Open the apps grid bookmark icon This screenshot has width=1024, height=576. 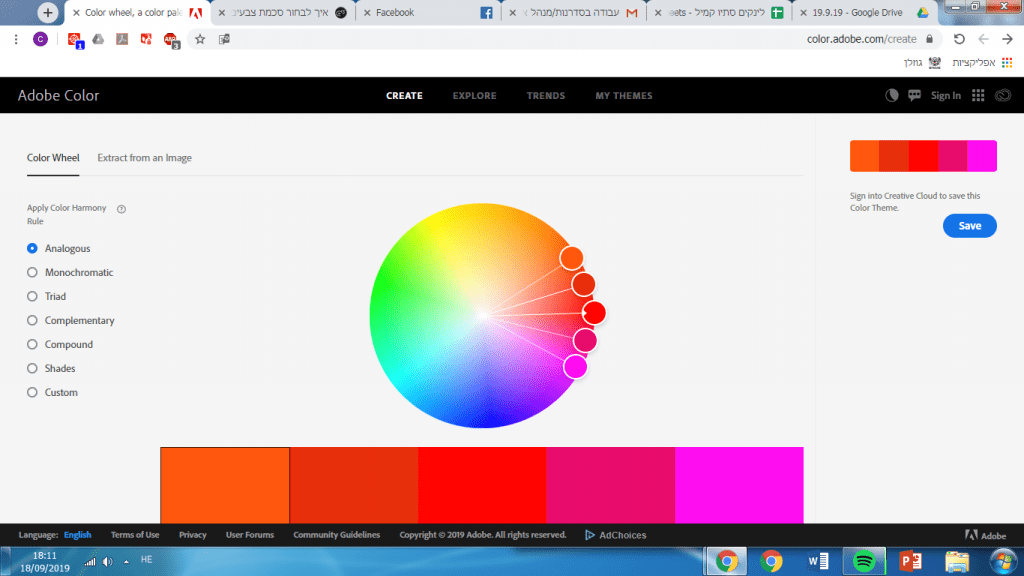1007,63
